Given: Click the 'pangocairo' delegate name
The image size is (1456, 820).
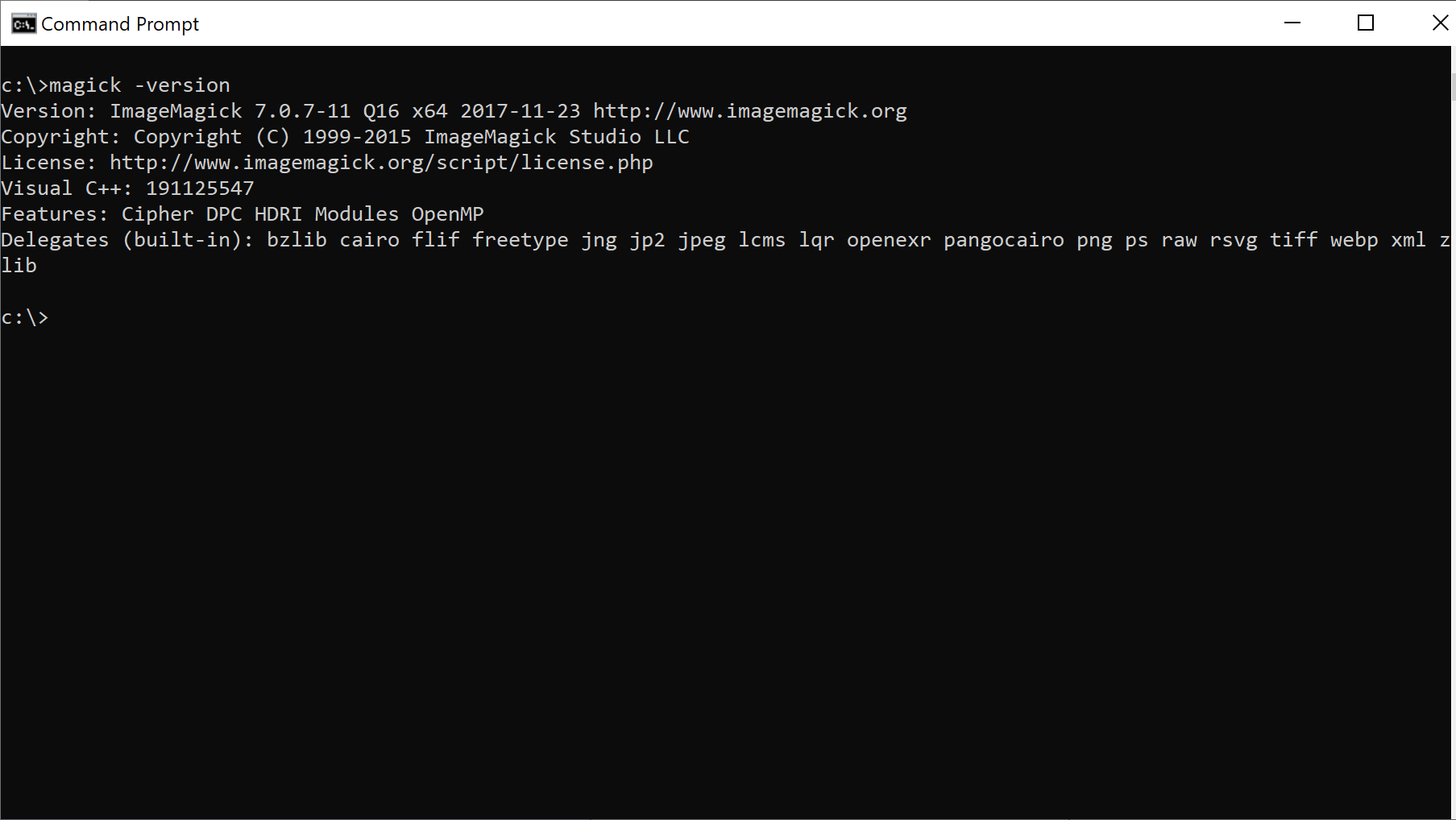Looking at the screenshot, I should [1004, 240].
